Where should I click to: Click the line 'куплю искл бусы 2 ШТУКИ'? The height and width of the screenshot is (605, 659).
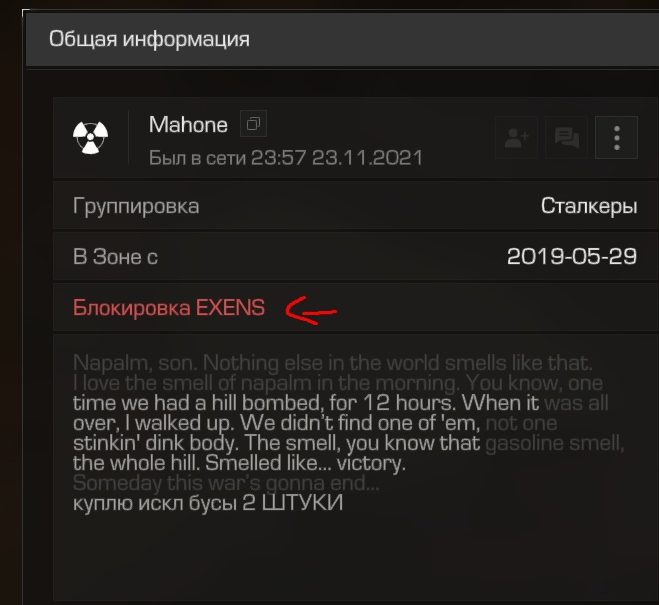[x=208, y=502]
